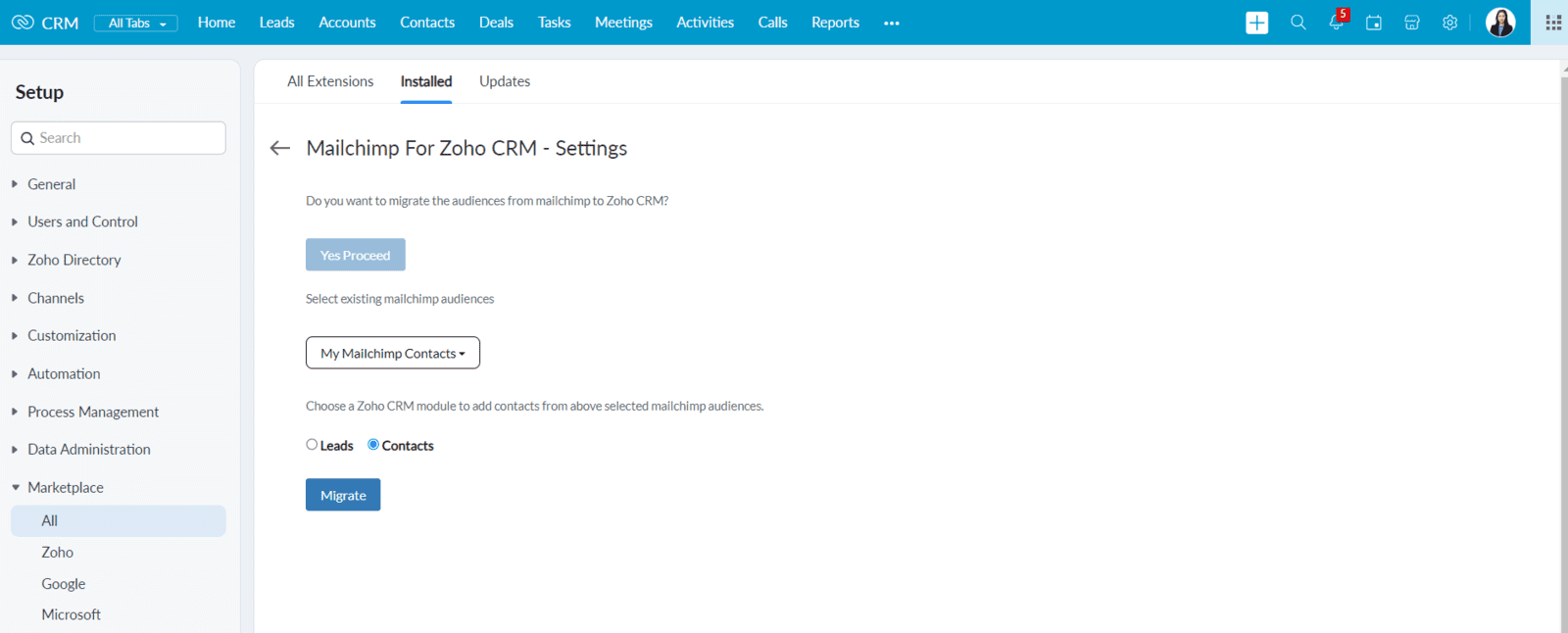Screen dimensions: 1568x633
Task: Open the calendar icon in top bar
Action: coord(1374,23)
